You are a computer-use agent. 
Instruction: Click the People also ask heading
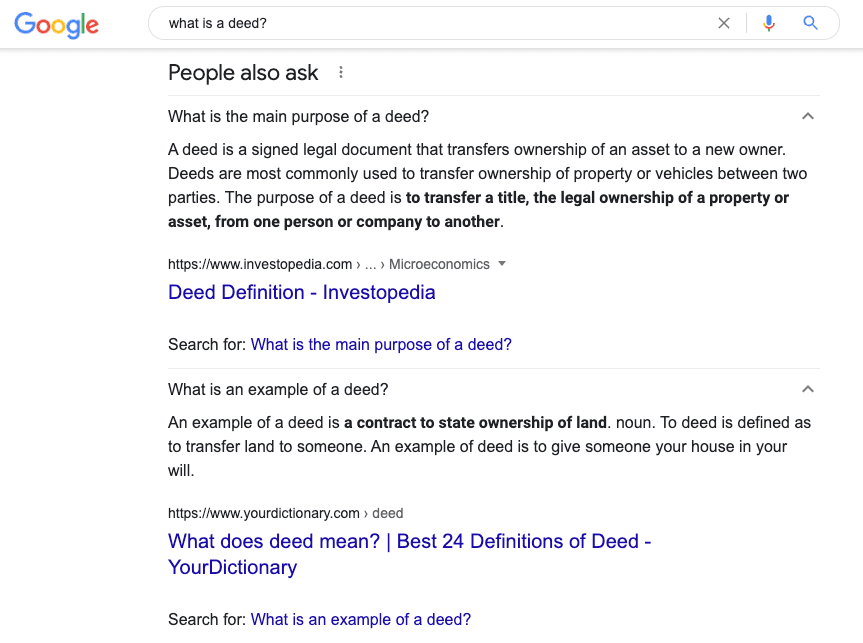pyautogui.click(x=243, y=73)
